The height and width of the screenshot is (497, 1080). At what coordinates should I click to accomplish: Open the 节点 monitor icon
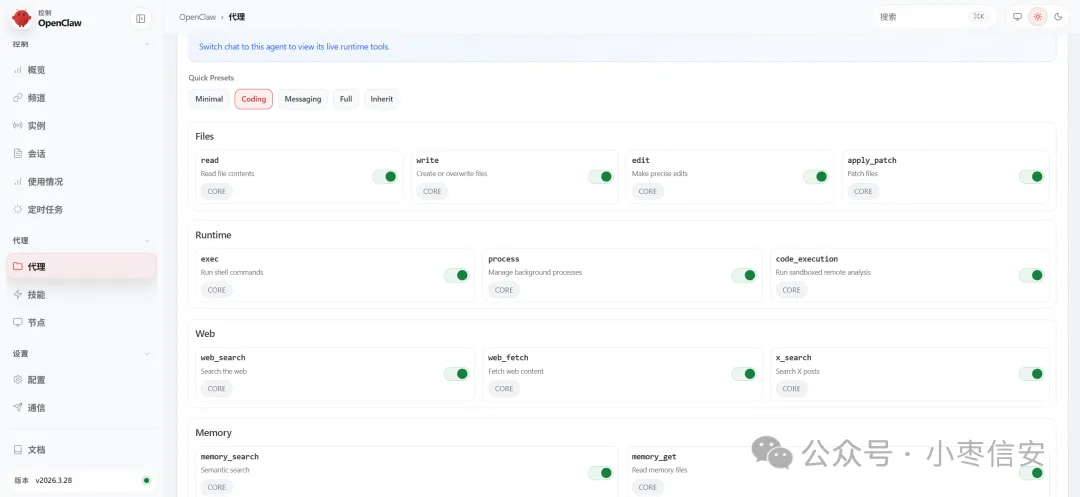coord(18,322)
